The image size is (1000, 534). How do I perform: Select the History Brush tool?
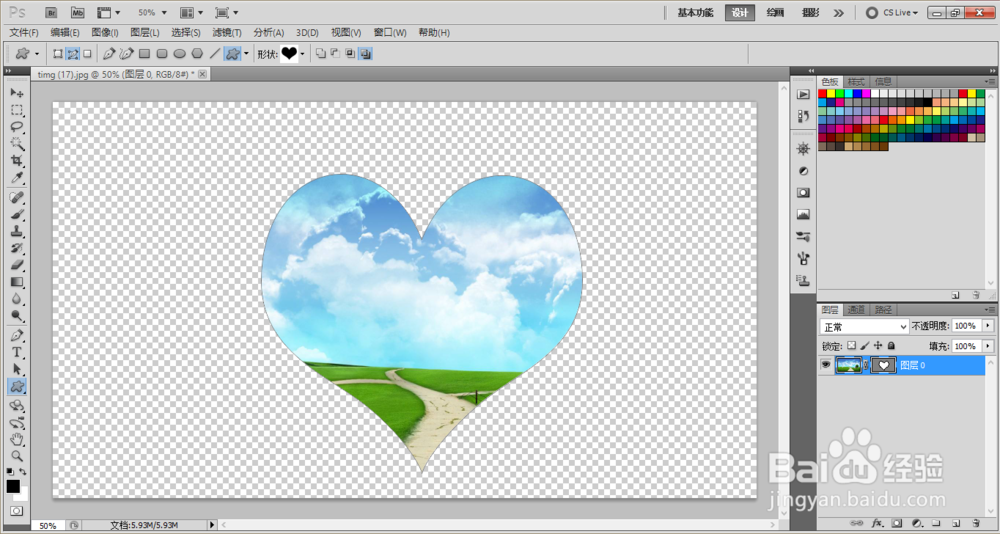17,248
